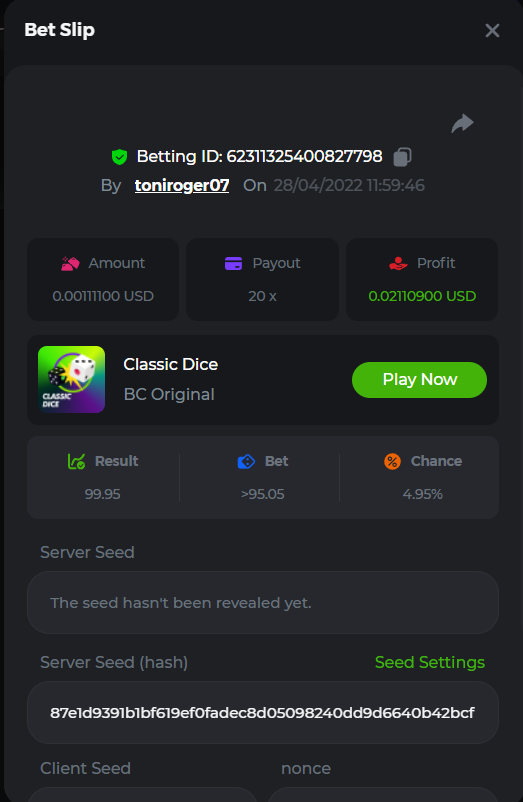This screenshot has height=802, width=523.
Task: Open toniroger07 user profile link
Action: pos(182,185)
